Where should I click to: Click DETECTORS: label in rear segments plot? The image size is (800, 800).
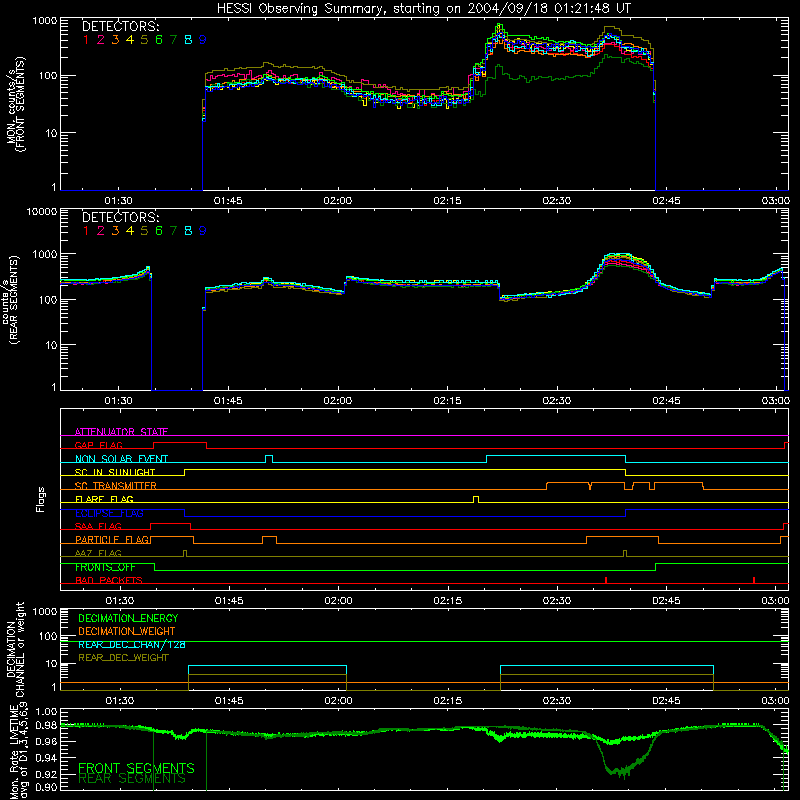[x=120, y=217]
